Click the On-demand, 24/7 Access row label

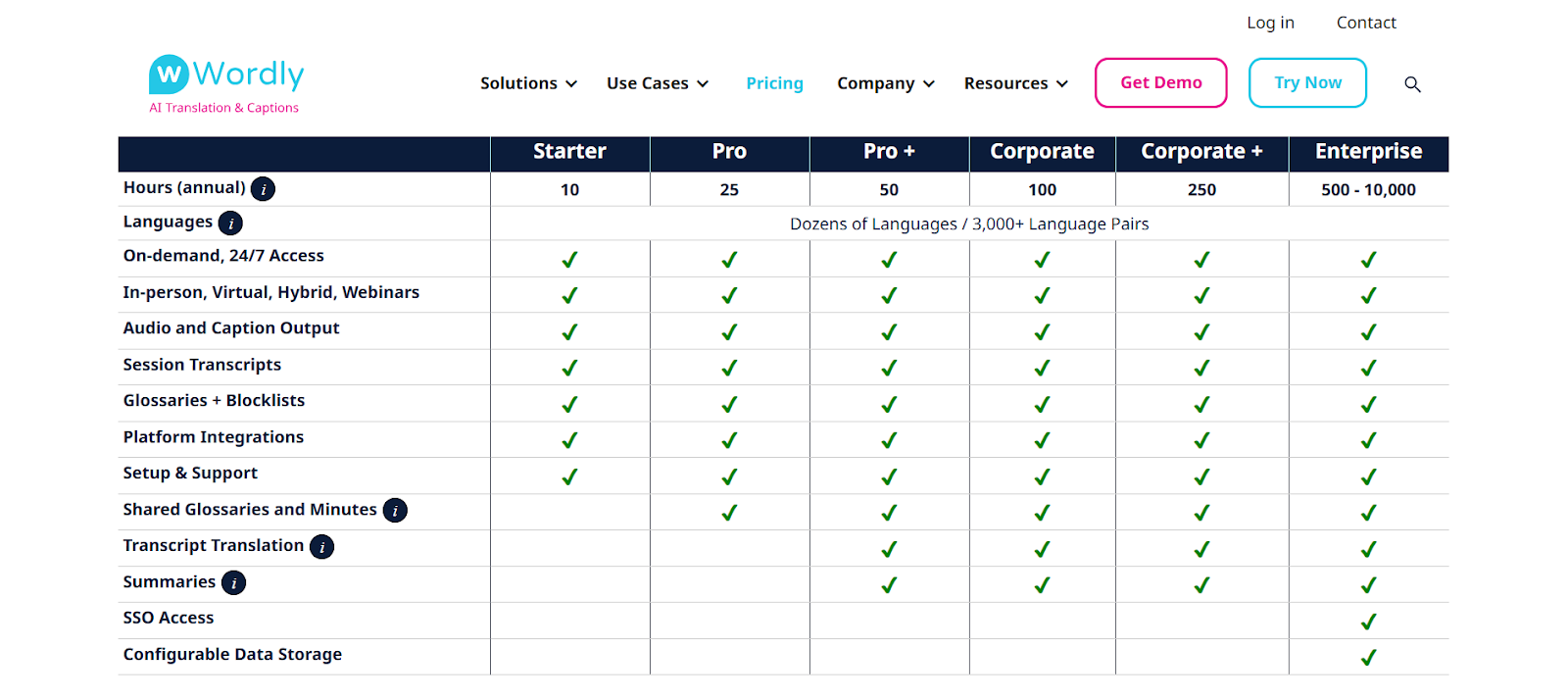click(223, 256)
